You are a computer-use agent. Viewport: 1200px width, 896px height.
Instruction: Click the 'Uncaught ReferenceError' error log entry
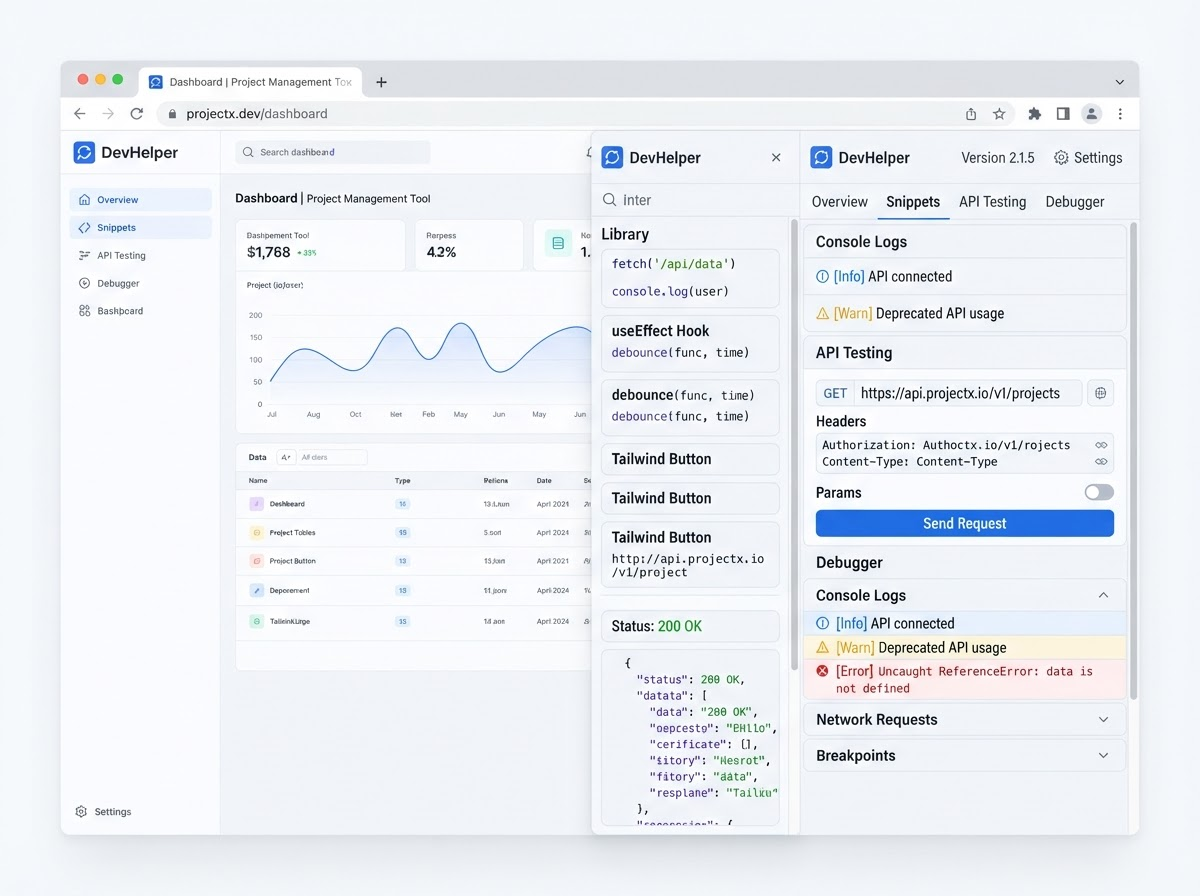pyautogui.click(x=965, y=679)
